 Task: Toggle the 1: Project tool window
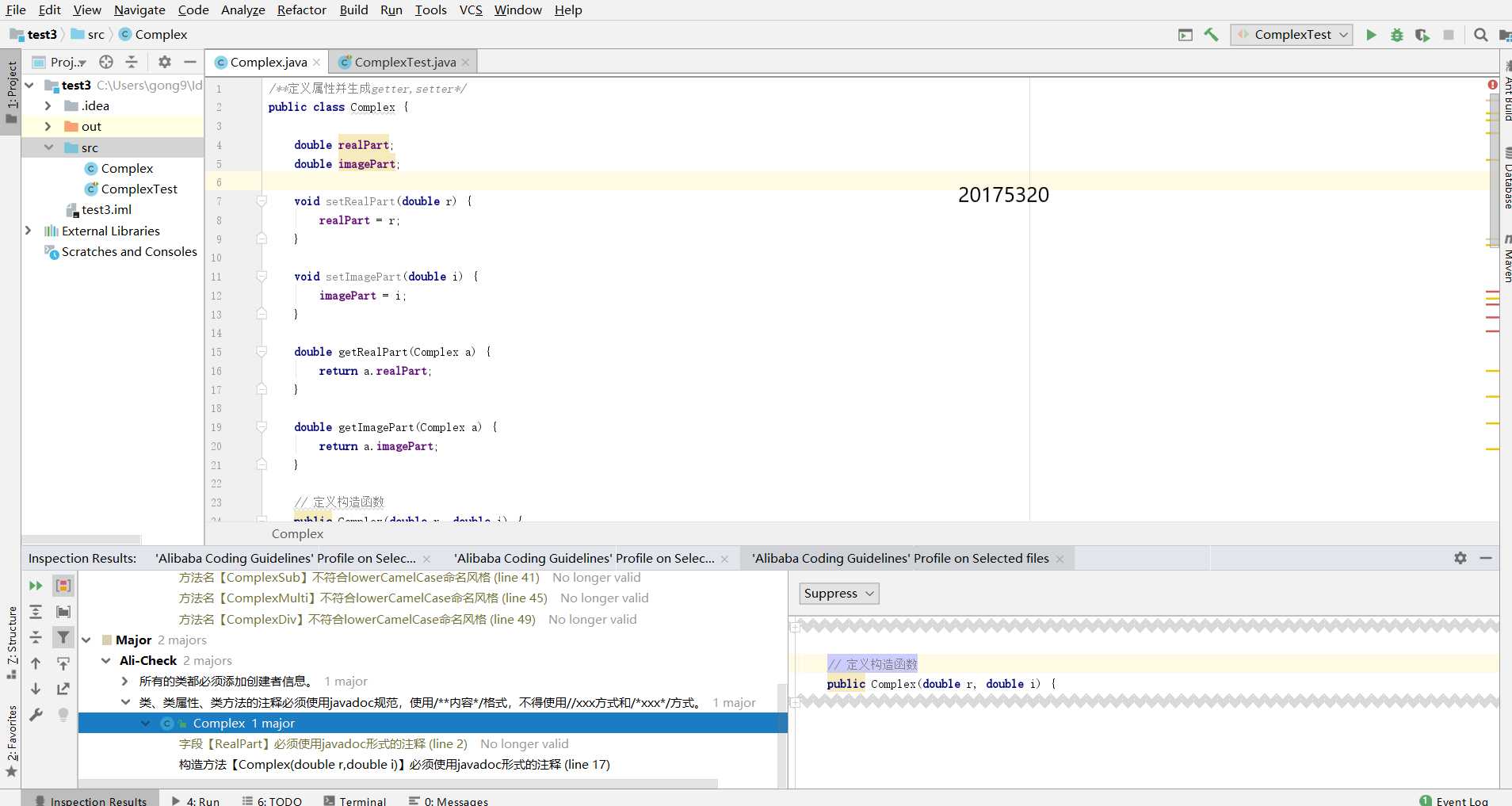(11, 92)
